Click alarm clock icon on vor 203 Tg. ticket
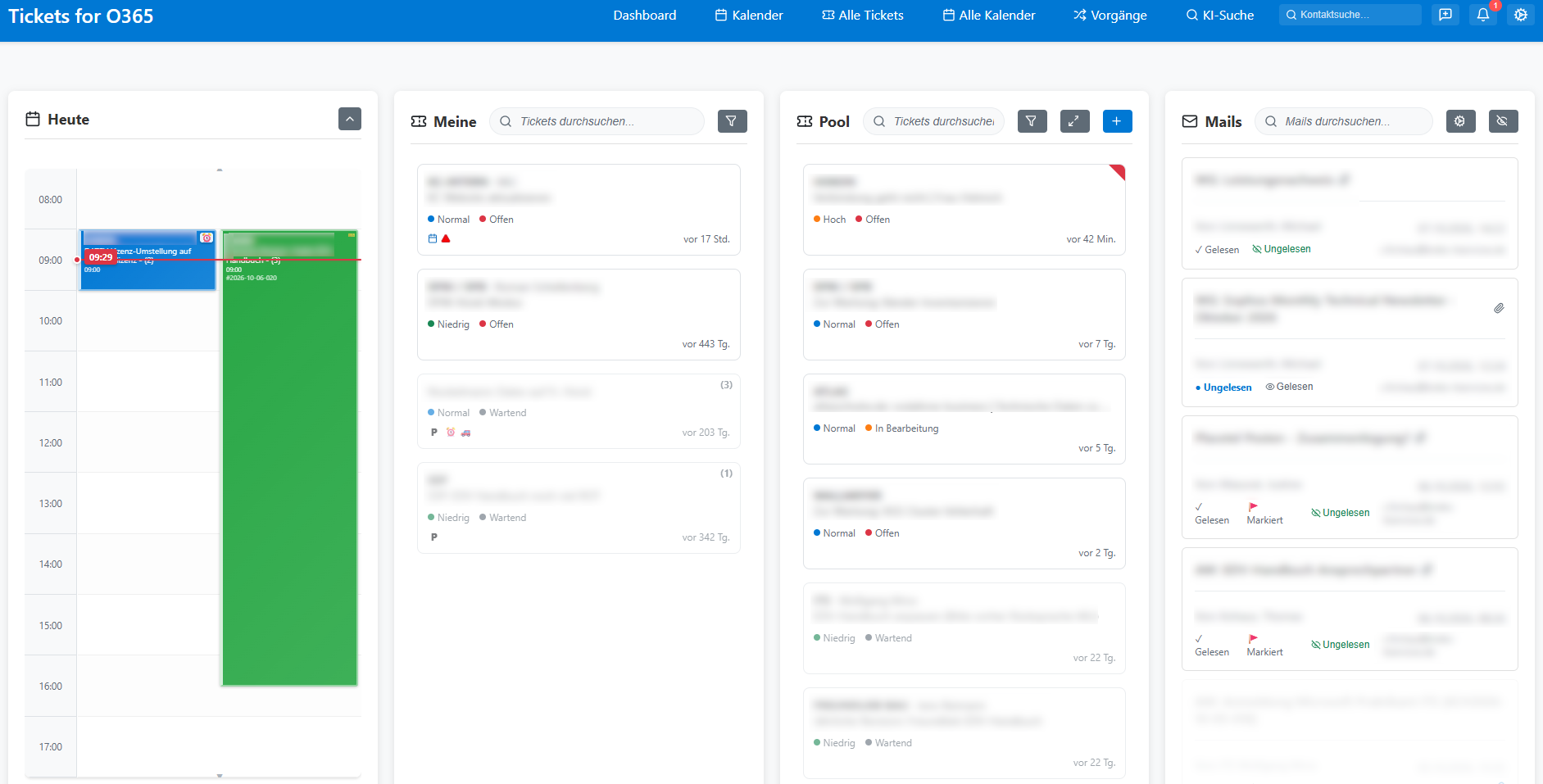The width and height of the screenshot is (1543, 784). point(450,433)
